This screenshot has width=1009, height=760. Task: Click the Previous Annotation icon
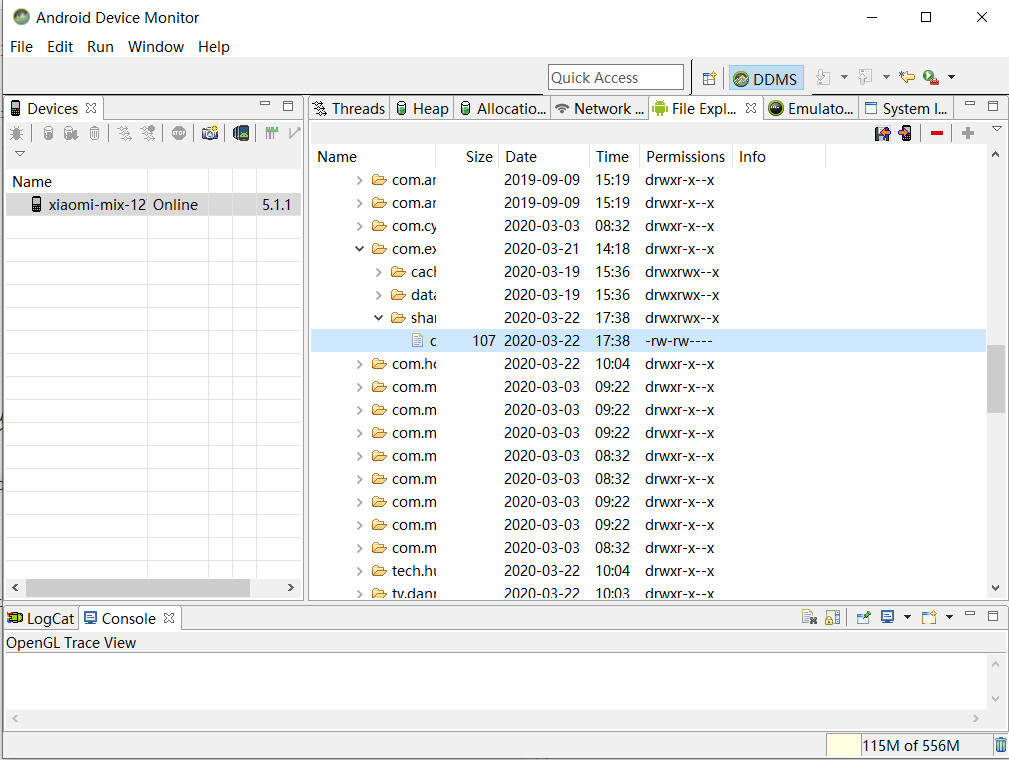pyautogui.click(x=865, y=77)
